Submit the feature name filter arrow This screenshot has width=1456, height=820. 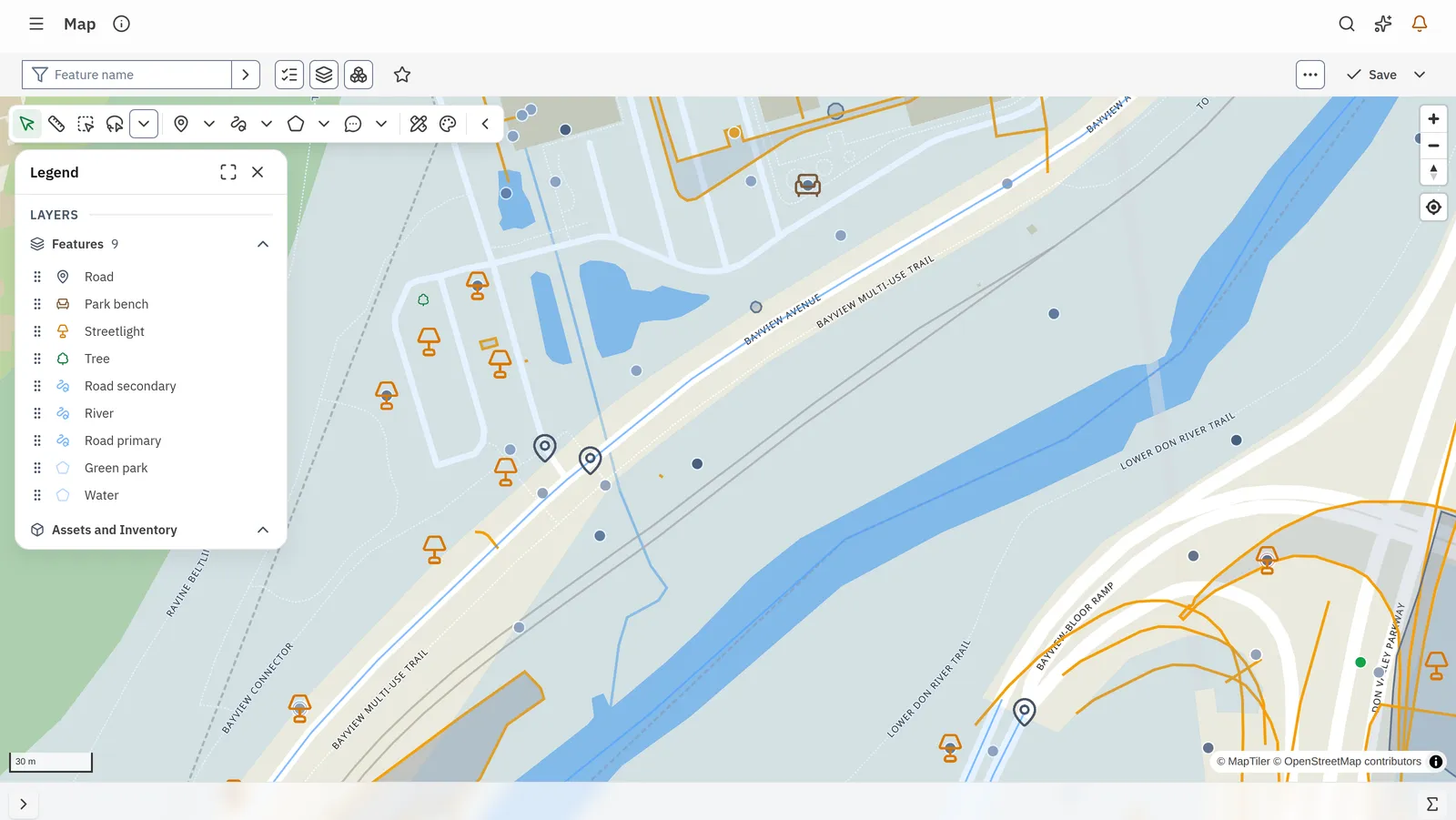pos(246,75)
